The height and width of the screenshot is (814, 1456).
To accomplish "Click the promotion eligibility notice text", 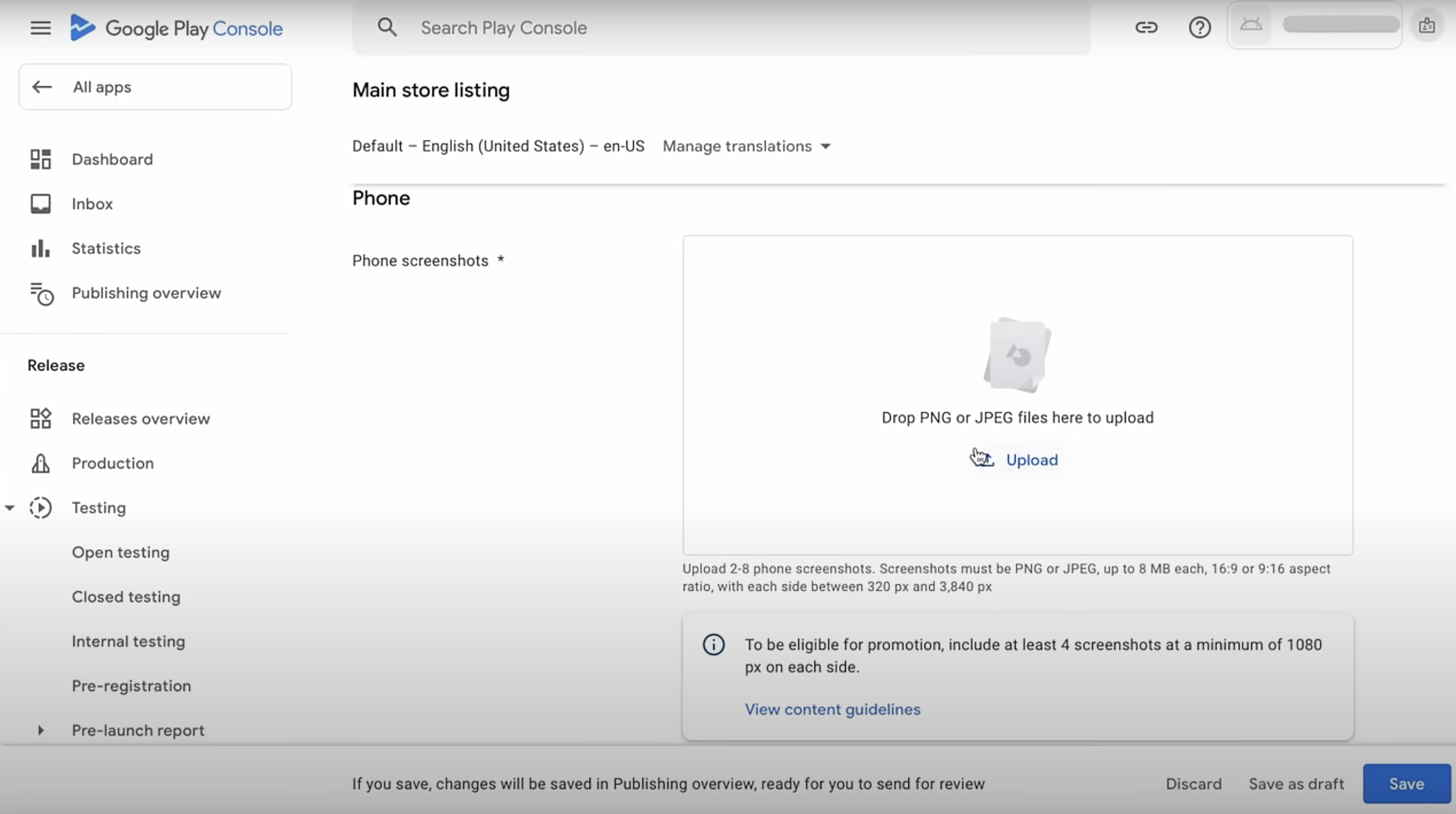I will coord(1033,656).
